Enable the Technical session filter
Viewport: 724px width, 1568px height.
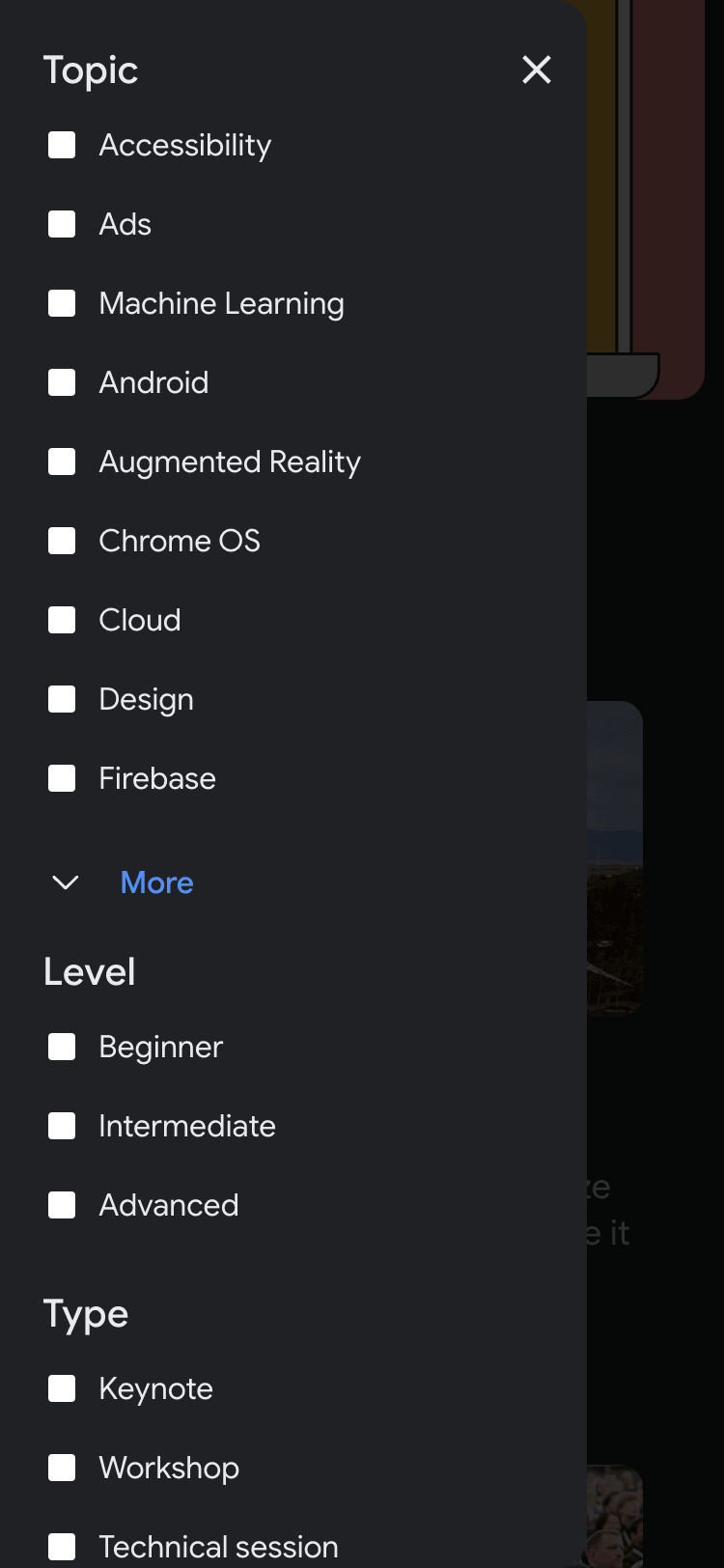tap(61, 1546)
